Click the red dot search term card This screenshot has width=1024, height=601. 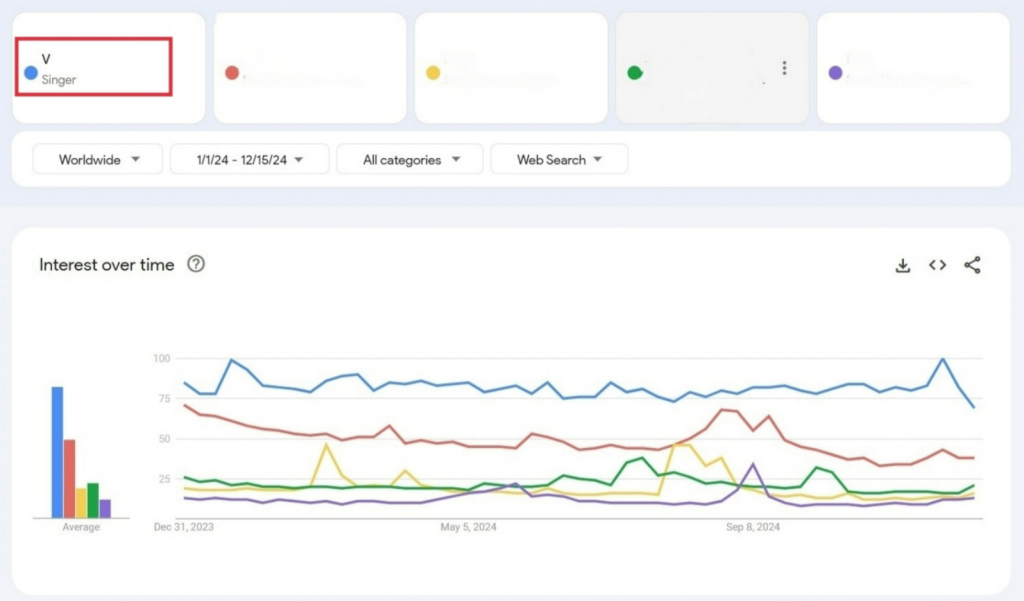coord(309,68)
